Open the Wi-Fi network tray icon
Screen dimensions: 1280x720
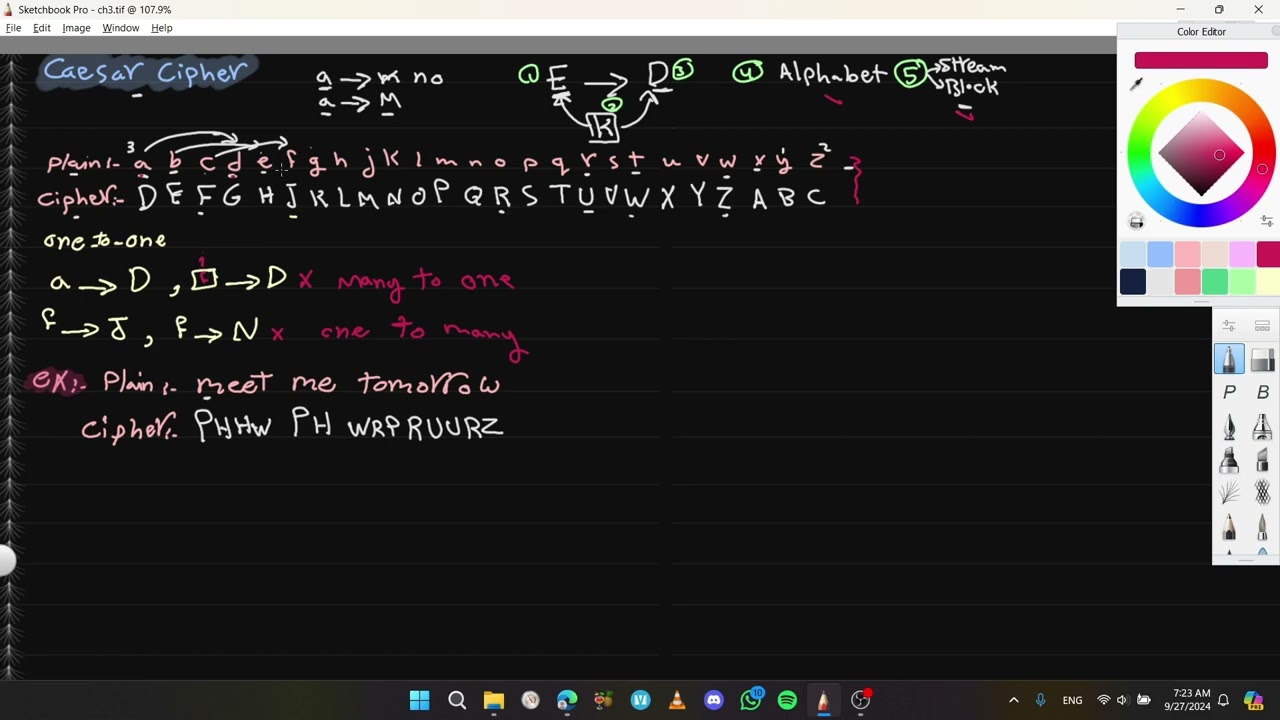click(1104, 700)
